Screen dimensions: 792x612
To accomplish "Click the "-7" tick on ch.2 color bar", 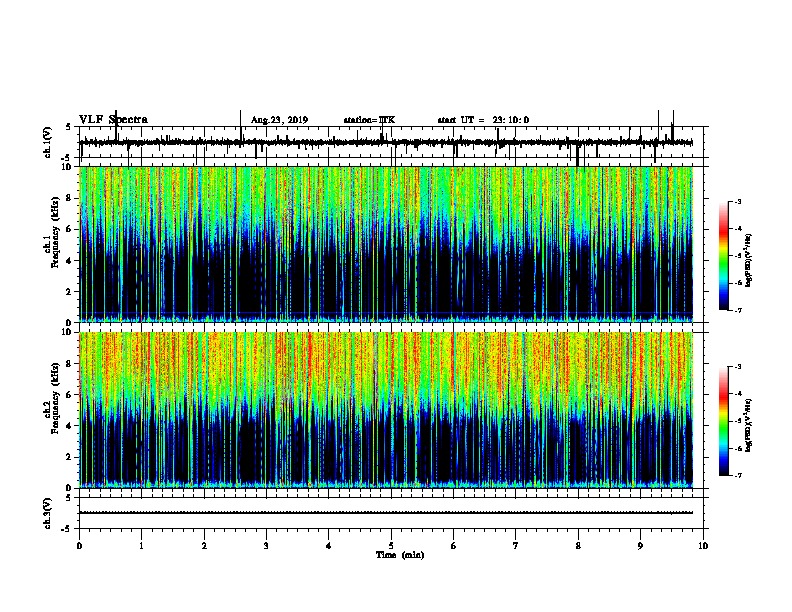I will [x=738, y=476].
